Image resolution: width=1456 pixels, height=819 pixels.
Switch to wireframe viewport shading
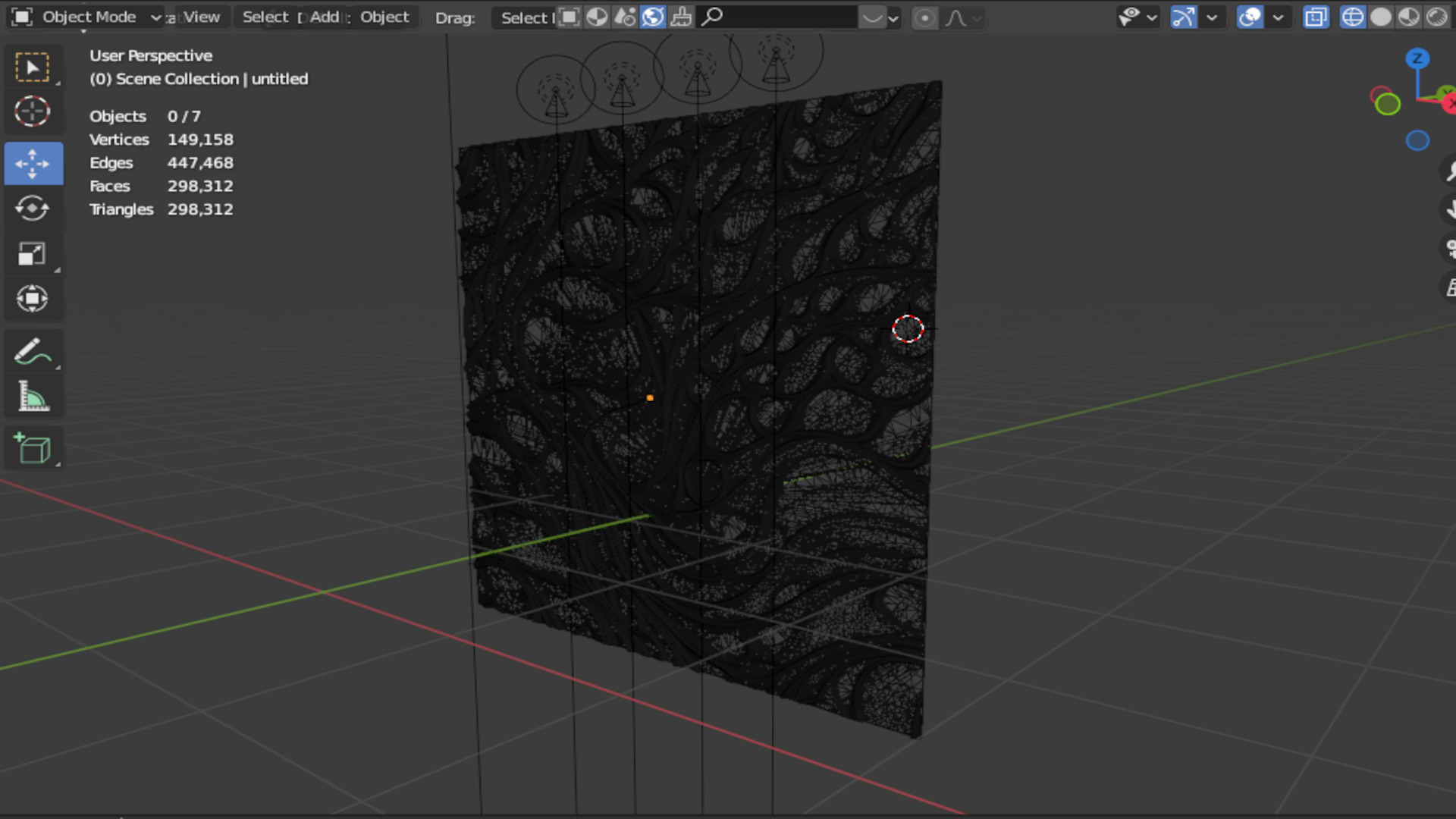1352,17
